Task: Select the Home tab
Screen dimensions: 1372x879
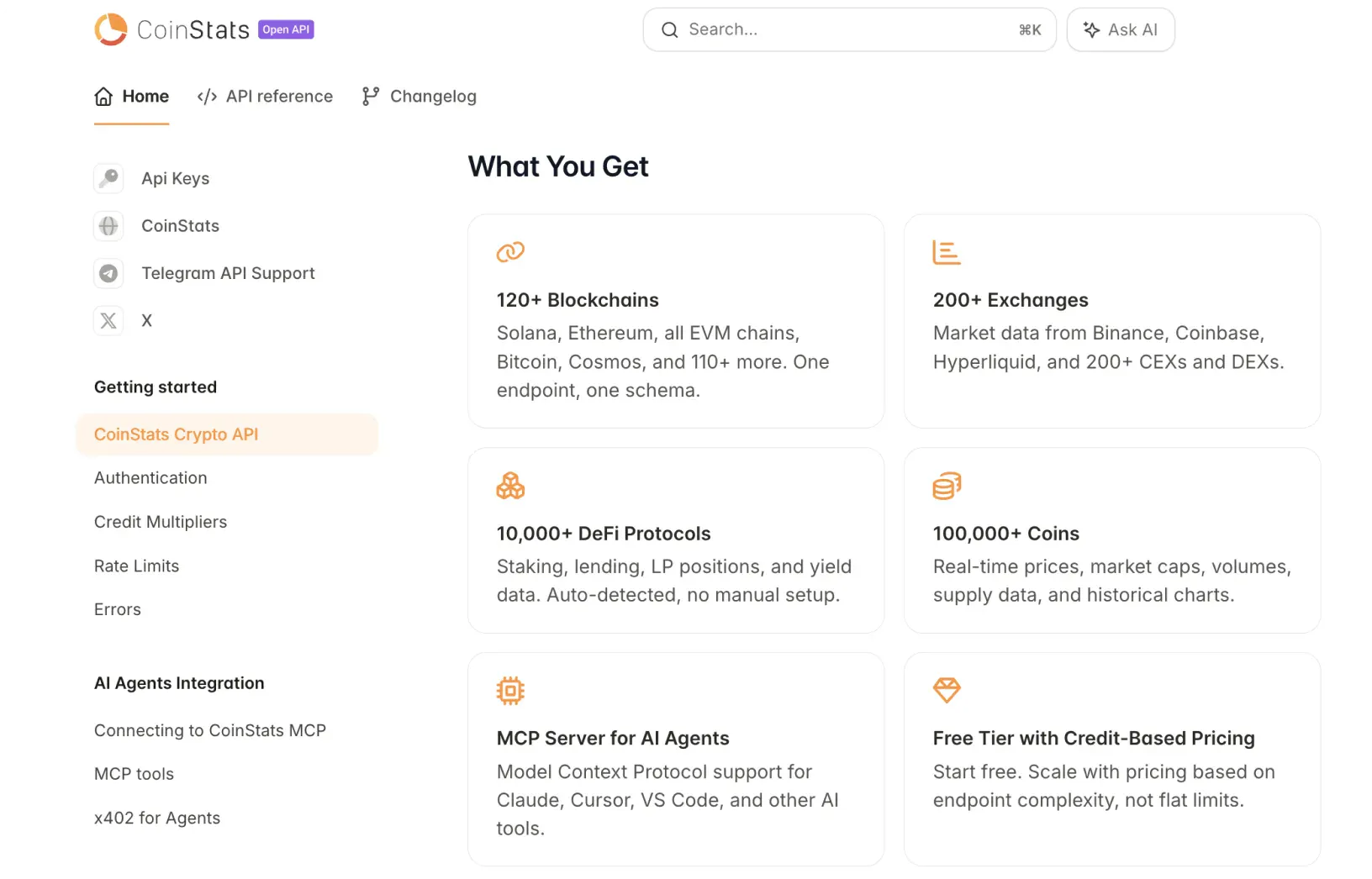Action: 131,96
